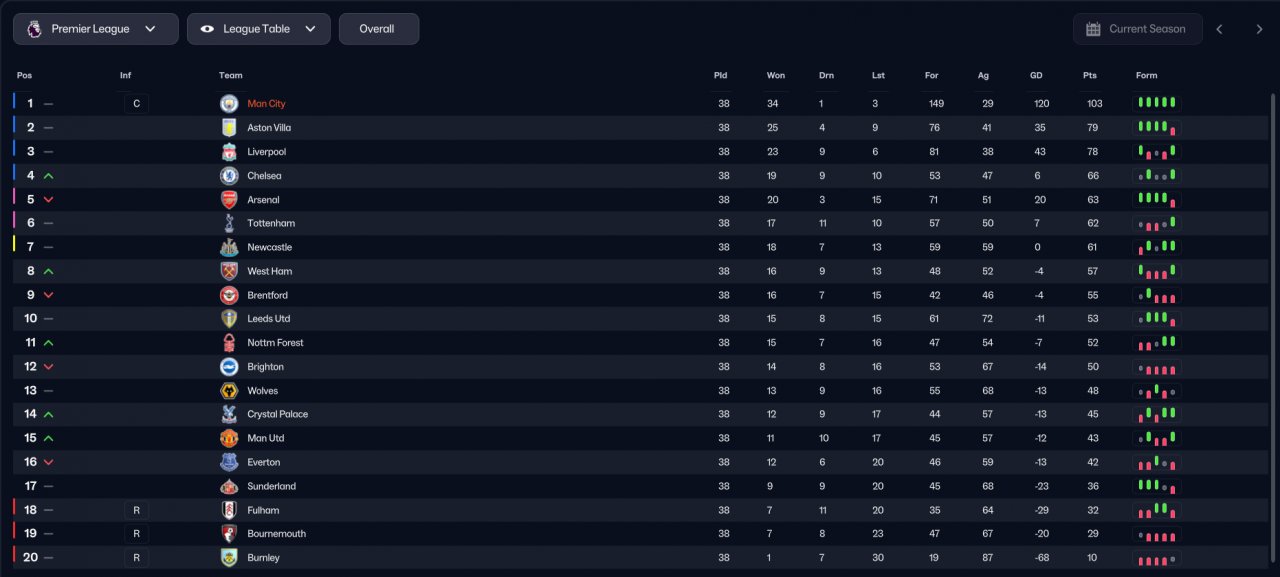Image resolution: width=1280 pixels, height=577 pixels.
Task: Click the Tottenham club crest
Action: click(229, 223)
